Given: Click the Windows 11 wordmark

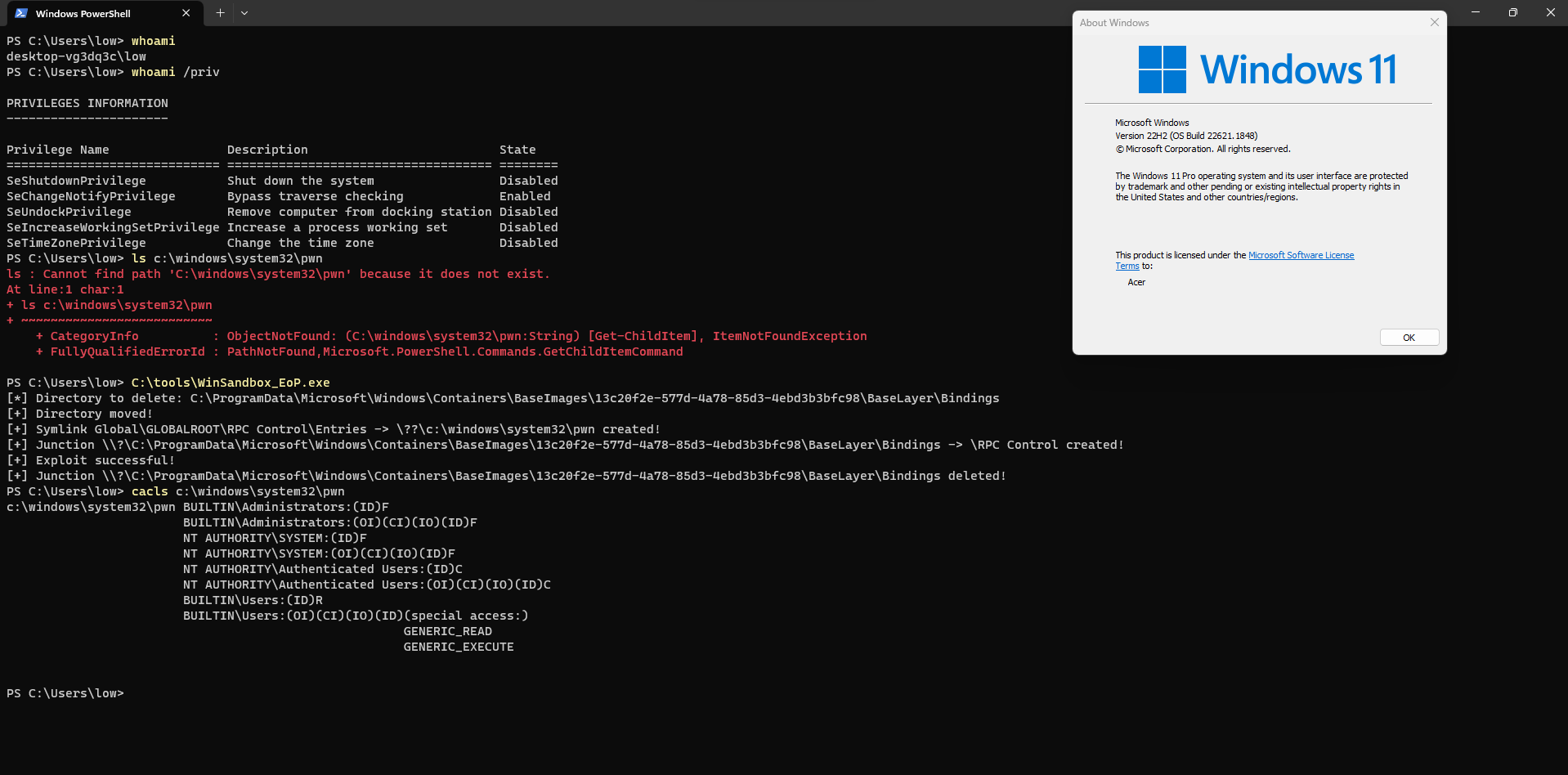Looking at the screenshot, I should pos(1298,69).
